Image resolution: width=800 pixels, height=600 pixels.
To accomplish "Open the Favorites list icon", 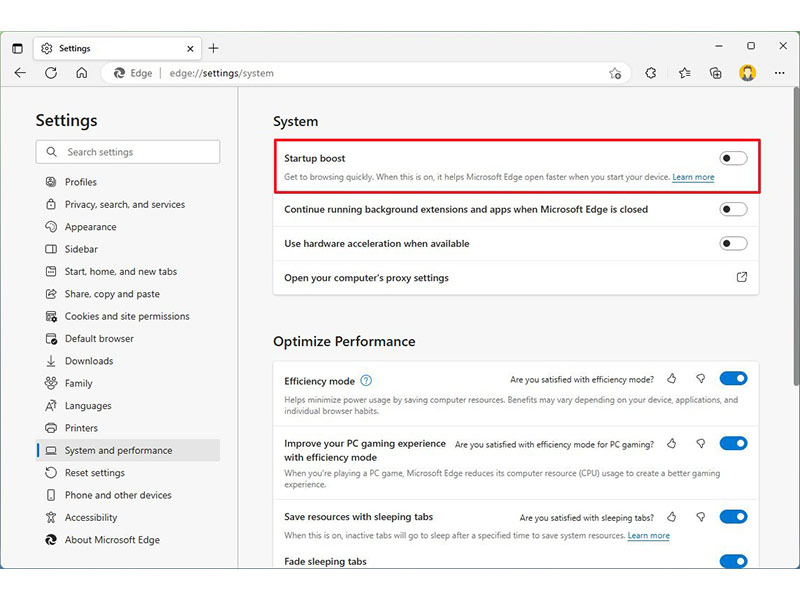I will (685, 73).
